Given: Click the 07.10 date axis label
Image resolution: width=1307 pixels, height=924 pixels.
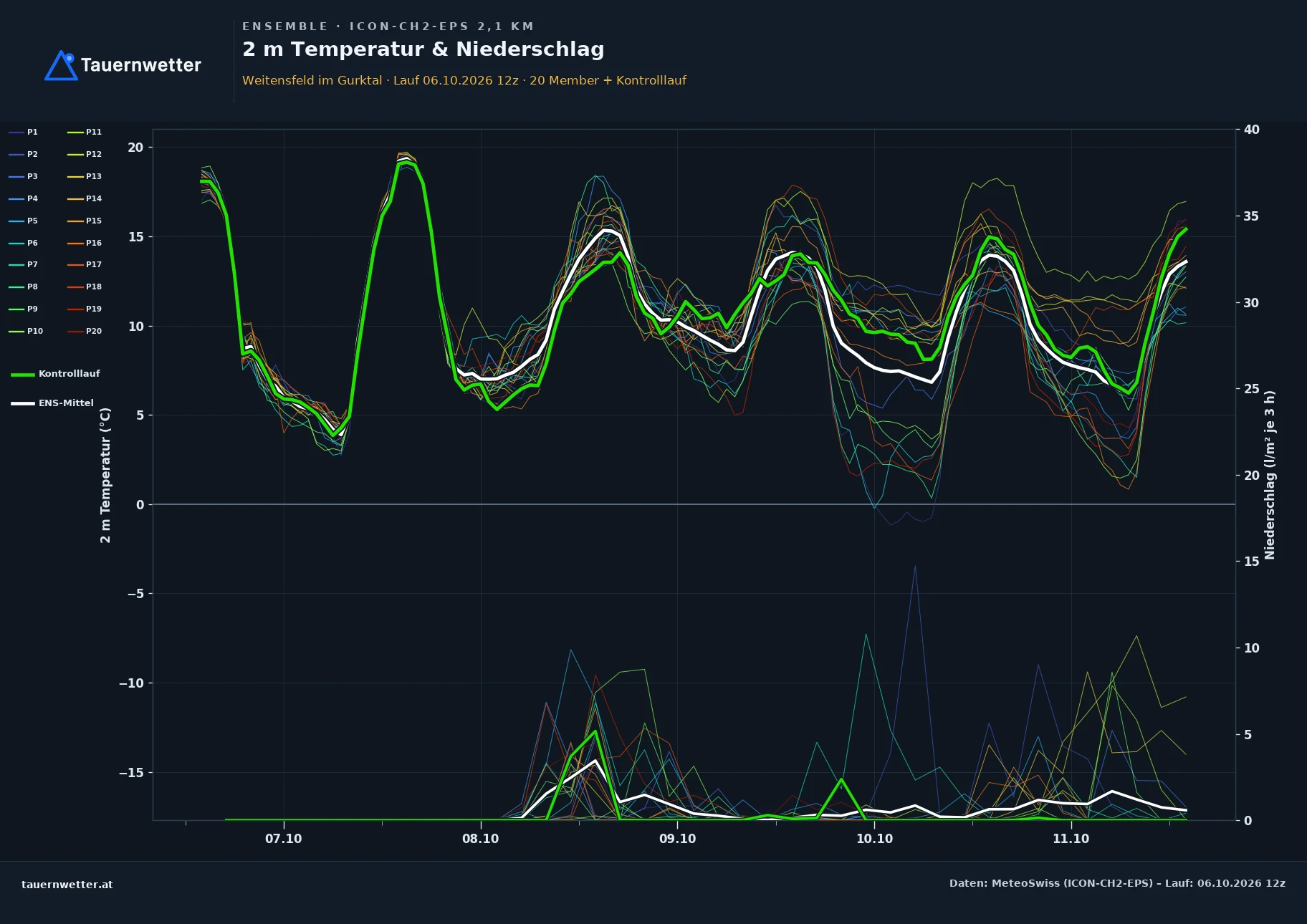Looking at the screenshot, I should click(284, 839).
